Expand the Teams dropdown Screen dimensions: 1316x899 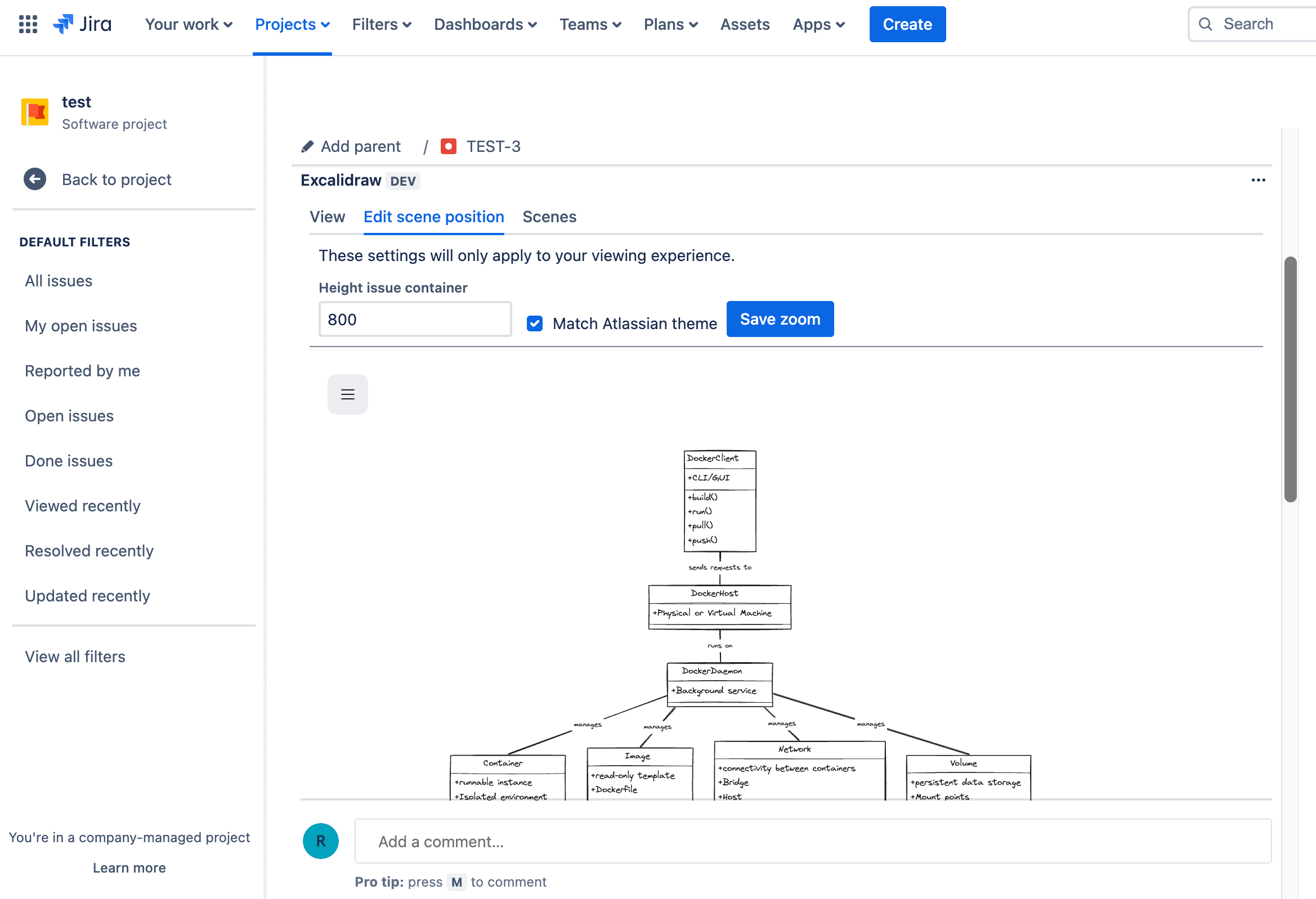[x=590, y=24]
